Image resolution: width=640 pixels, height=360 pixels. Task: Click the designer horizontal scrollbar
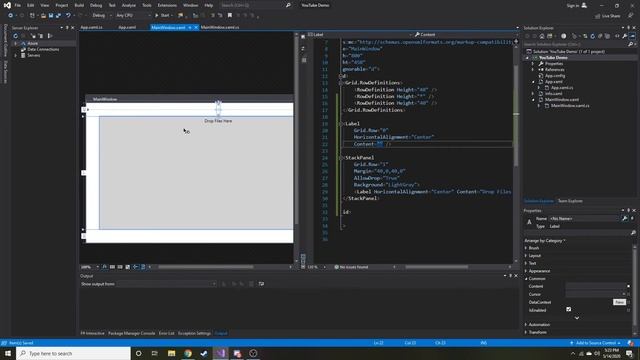pos(206,267)
